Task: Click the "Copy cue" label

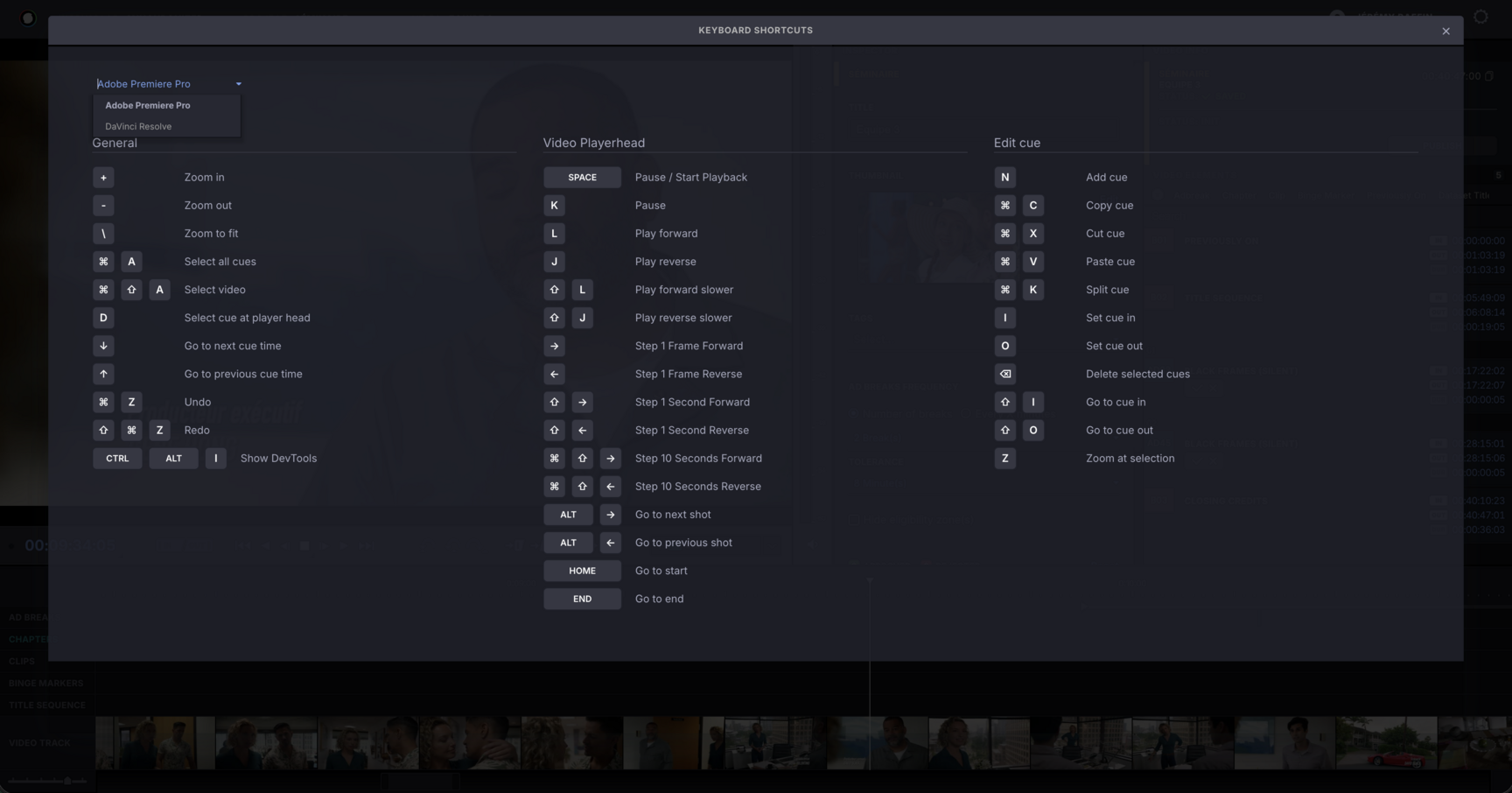Action: click(x=1109, y=206)
